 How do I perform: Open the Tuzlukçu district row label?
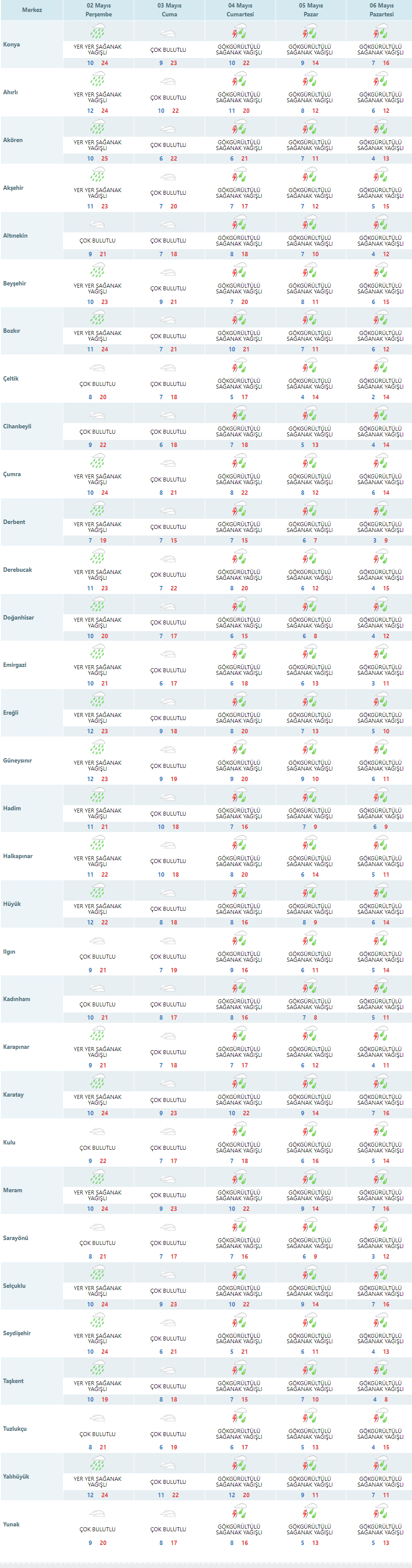[x=15, y=1429]
